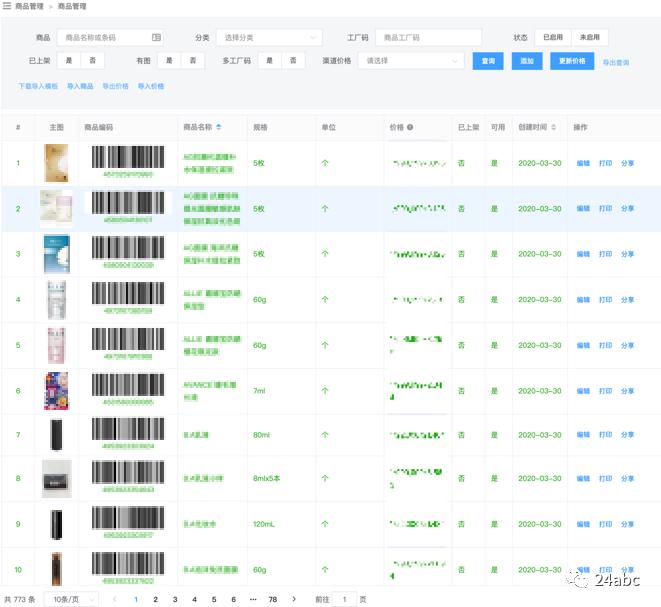Sort the table by 创建时间 column arrows
Viewport: 661px width, 607px height.
coord(553,127)
